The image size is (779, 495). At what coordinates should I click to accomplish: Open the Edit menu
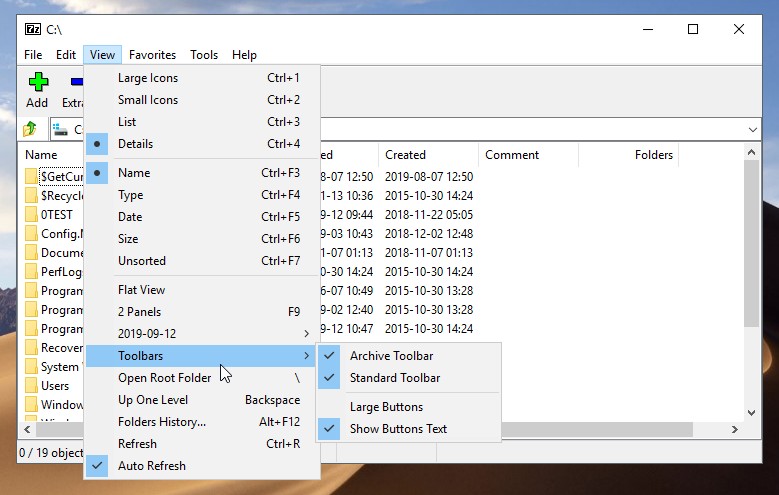pyautogui.click(x=66, y=55)
